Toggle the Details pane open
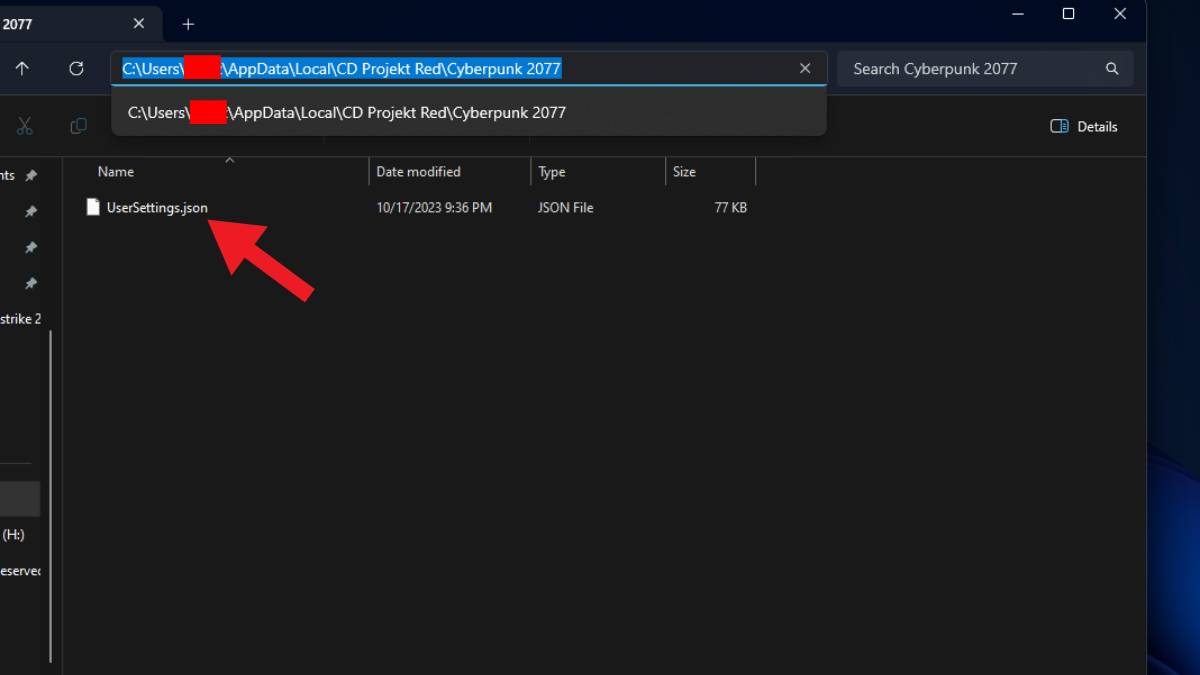The height and width of the screenshot is (675, 1200). (1083, 126)
